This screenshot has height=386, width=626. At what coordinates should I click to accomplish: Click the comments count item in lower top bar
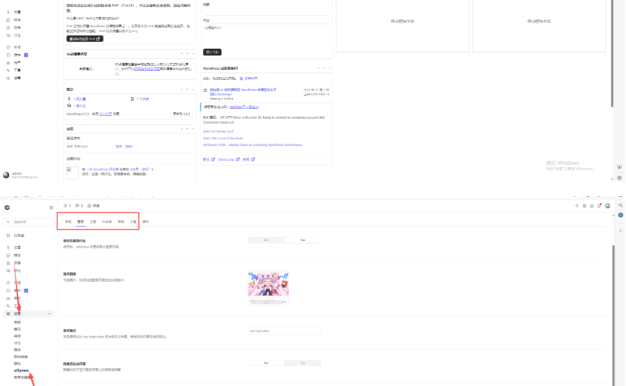tap(79, 206)
